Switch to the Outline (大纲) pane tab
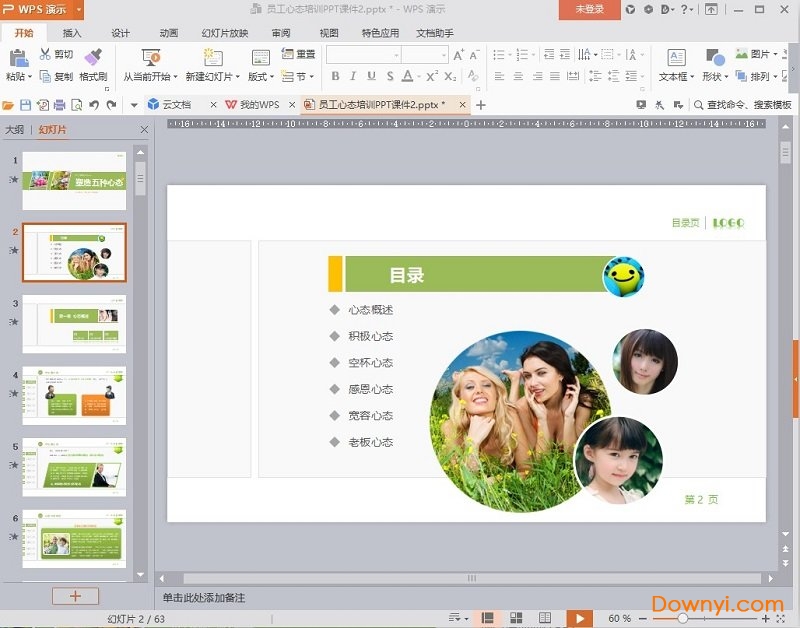The image size is (800, 628). click(14, 129)
